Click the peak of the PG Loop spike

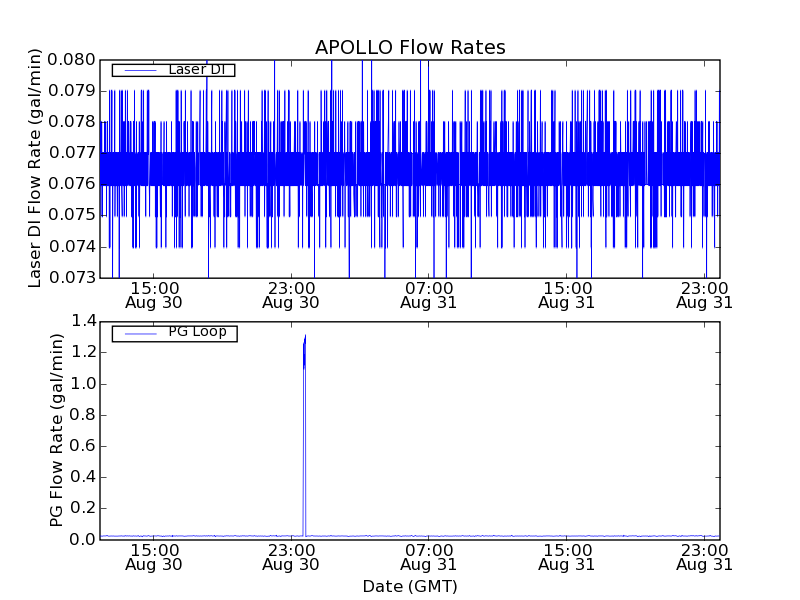pyautogui.click(x=305, y=336)
